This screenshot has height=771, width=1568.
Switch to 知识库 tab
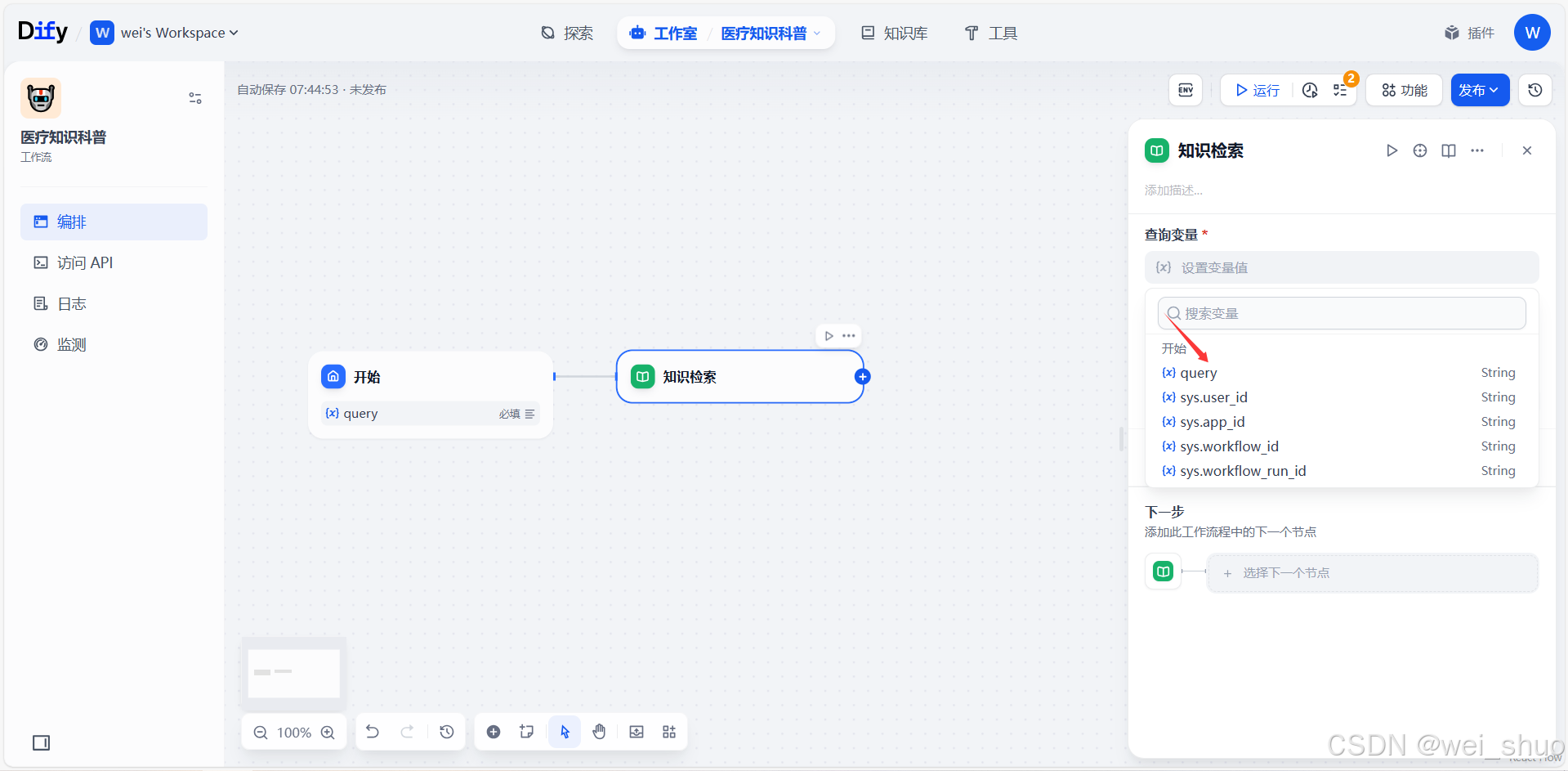pos(895,33)
